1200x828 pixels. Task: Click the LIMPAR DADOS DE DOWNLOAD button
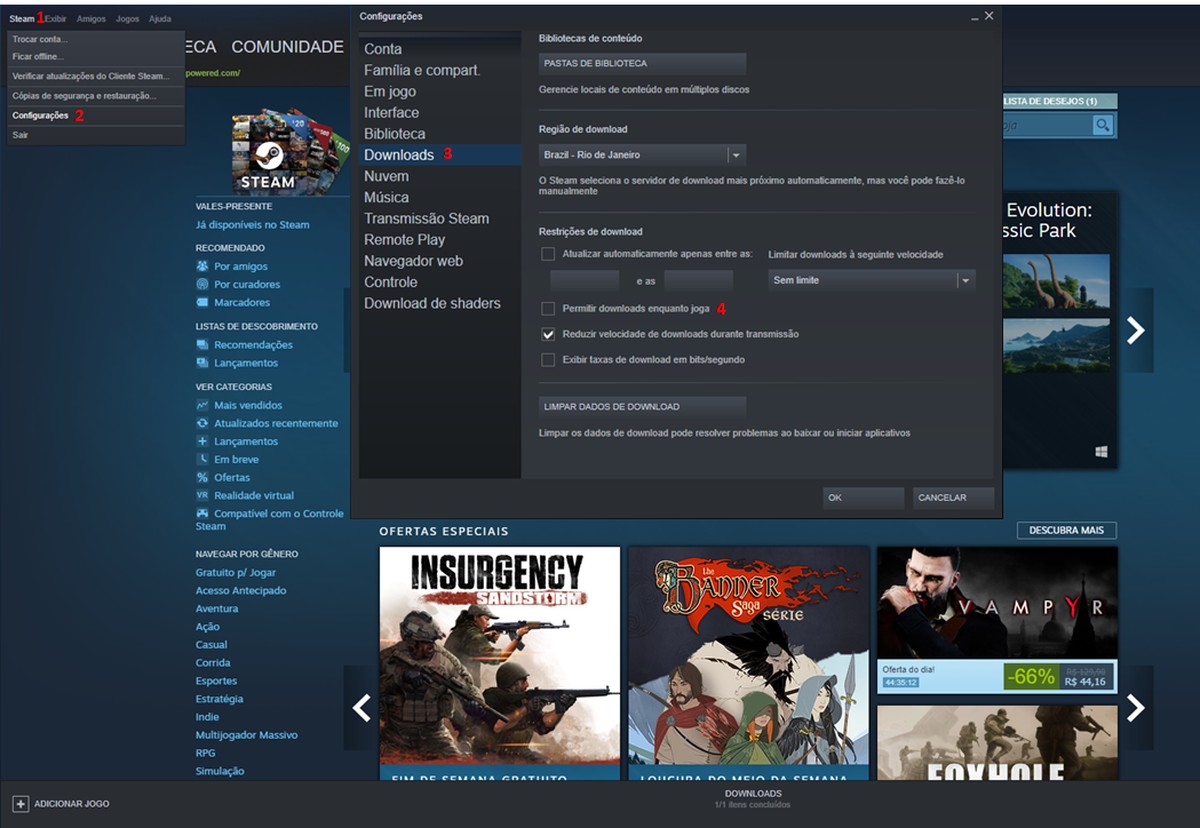click(643, 407)
